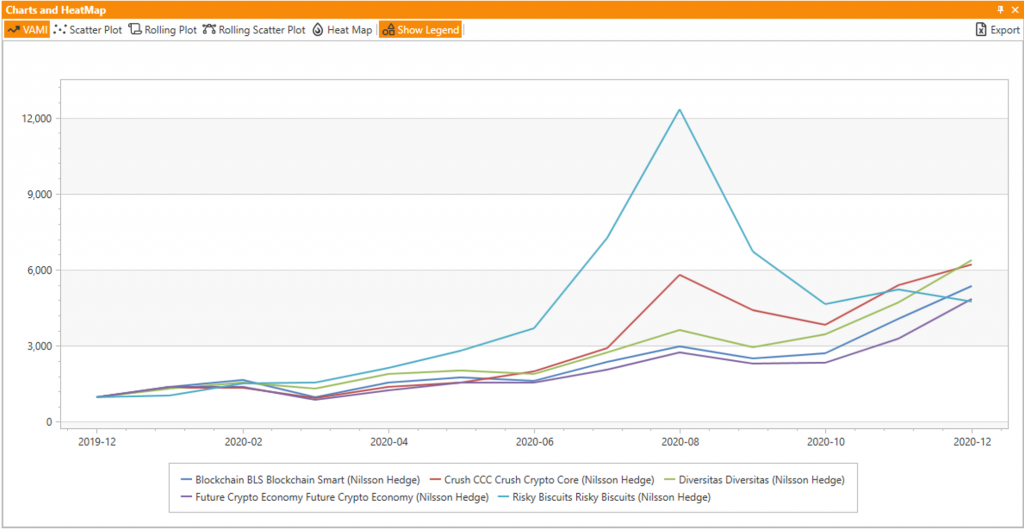Click the 12,000 y-axis label
1024x529 pixels.
coord(34,119)
